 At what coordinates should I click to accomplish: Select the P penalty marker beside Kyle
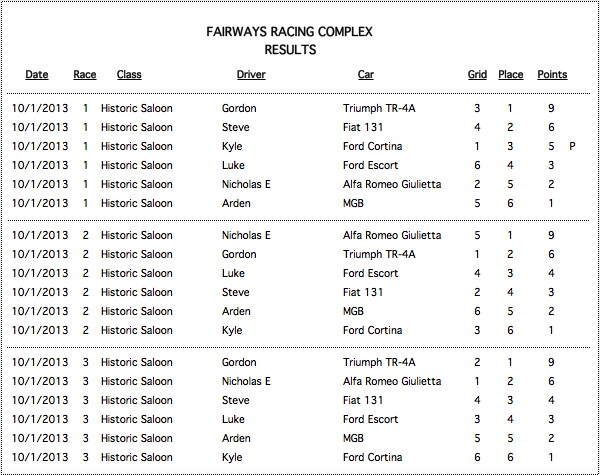[x=572, y=146]
